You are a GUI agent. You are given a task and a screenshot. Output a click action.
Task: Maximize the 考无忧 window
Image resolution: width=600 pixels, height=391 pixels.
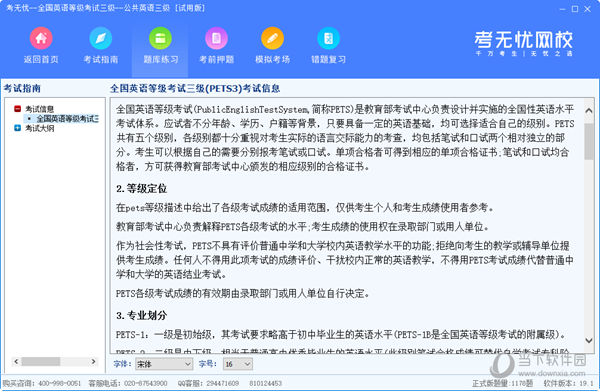click(575, 9)
